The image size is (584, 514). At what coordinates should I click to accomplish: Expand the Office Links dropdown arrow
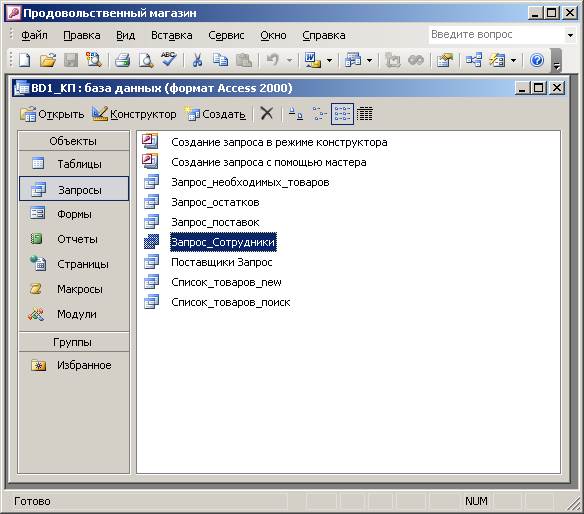click(329, 60)
